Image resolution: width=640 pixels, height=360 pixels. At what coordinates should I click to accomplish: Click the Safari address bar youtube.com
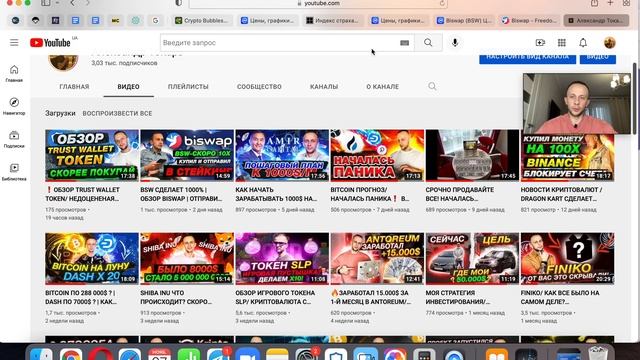click(318, 3)
